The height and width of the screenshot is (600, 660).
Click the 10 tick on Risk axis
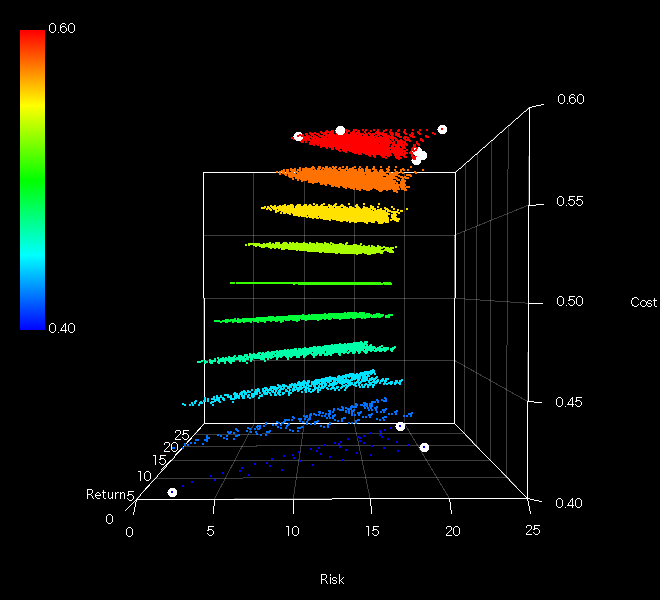click(x=293, y=531)
